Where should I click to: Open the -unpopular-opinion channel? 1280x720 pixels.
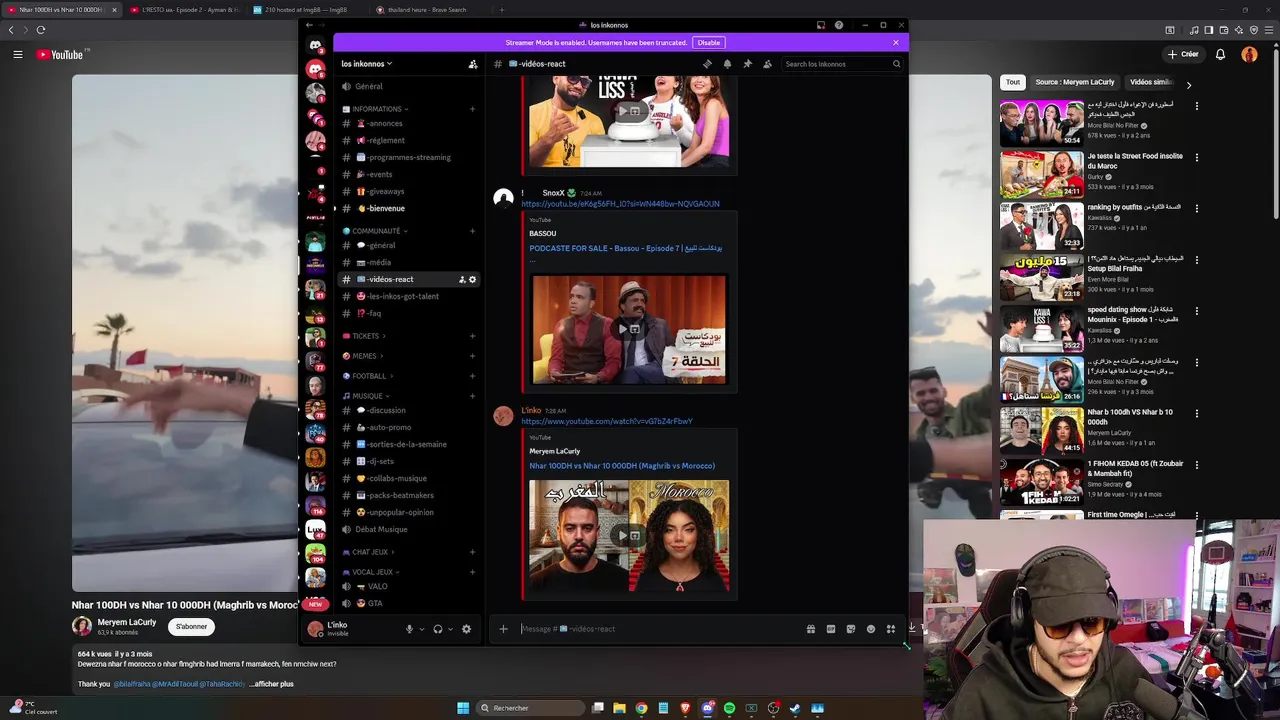pos(410,512)
